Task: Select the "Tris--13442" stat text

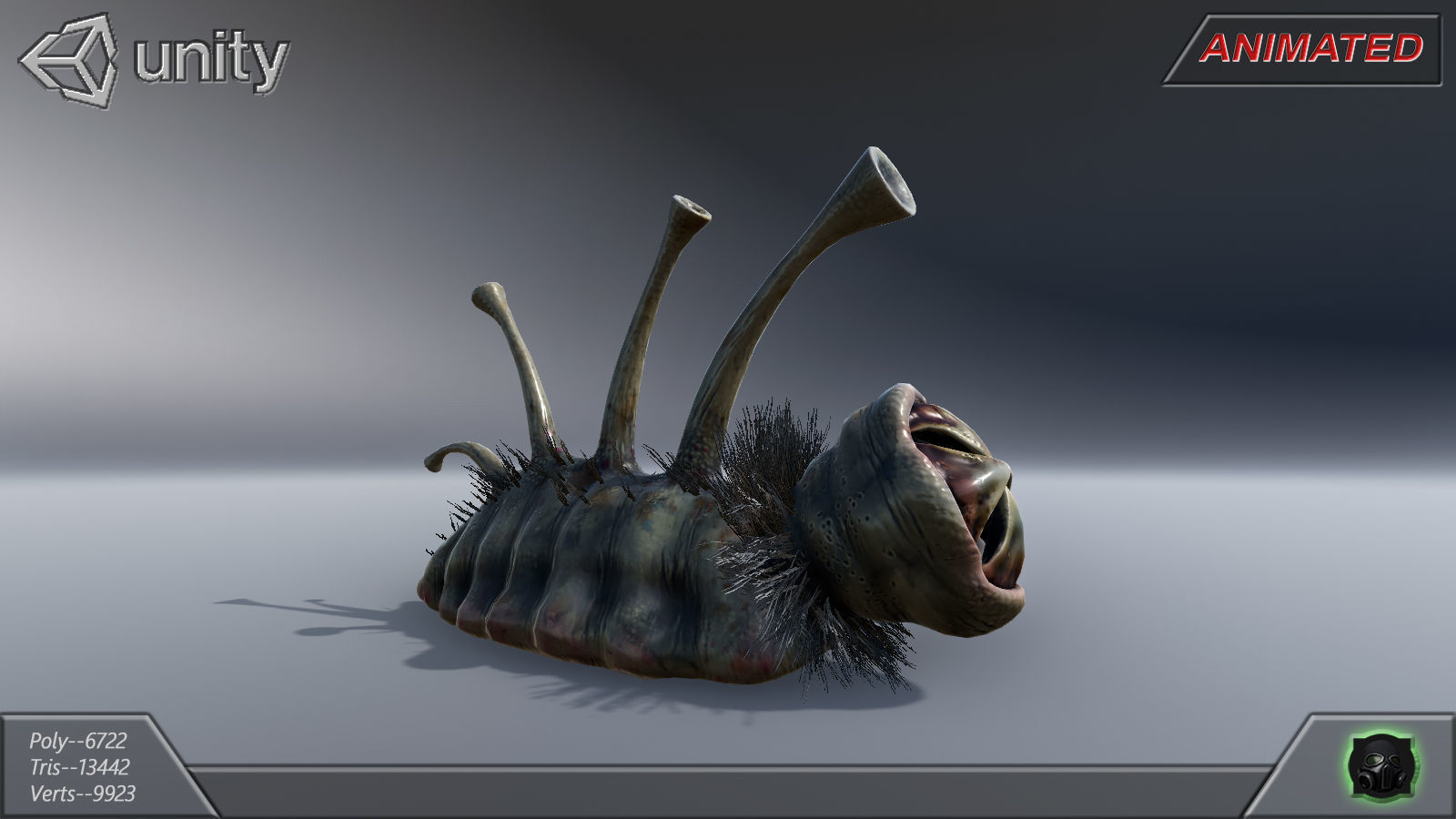Action: click(79, 767)
